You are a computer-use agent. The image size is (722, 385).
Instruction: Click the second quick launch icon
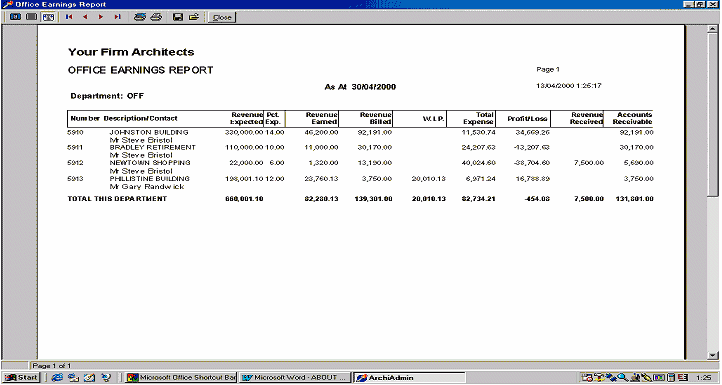click(x=73, y=378)
